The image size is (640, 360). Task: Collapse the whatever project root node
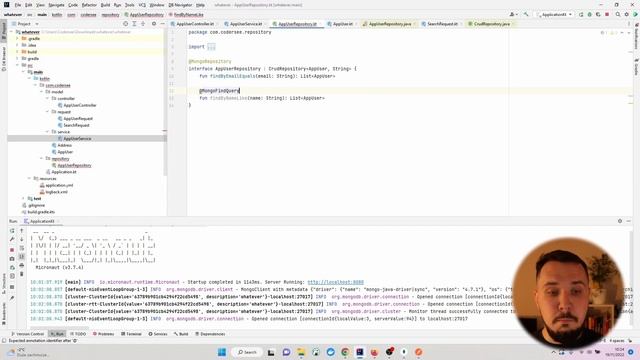coord(12,32)
